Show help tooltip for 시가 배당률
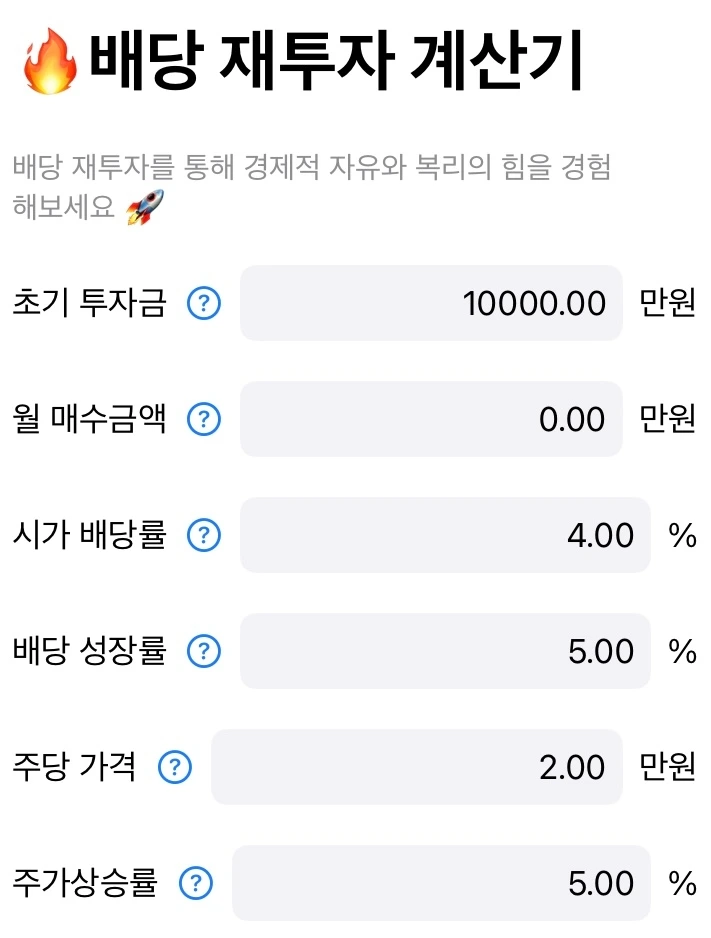This screenshot has width=711, height=938. click(204, 535)
